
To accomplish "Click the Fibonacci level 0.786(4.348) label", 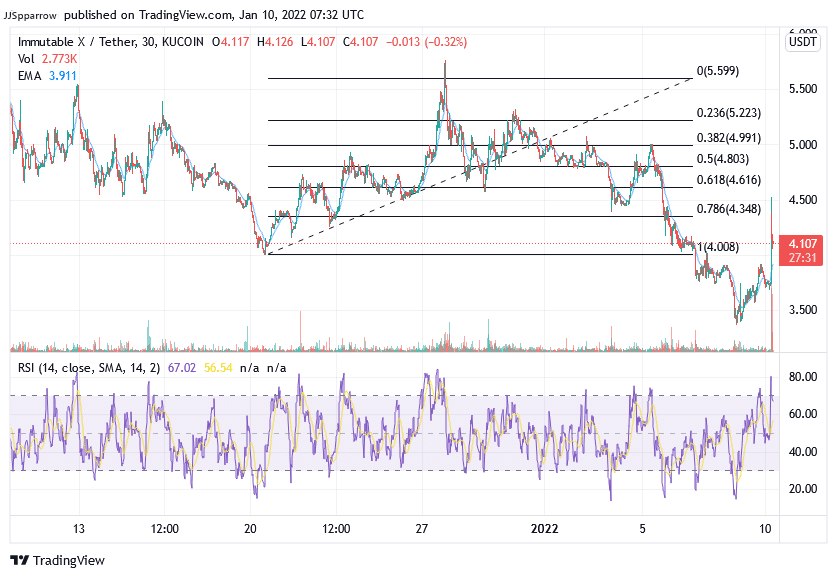I will coord(729,209).
